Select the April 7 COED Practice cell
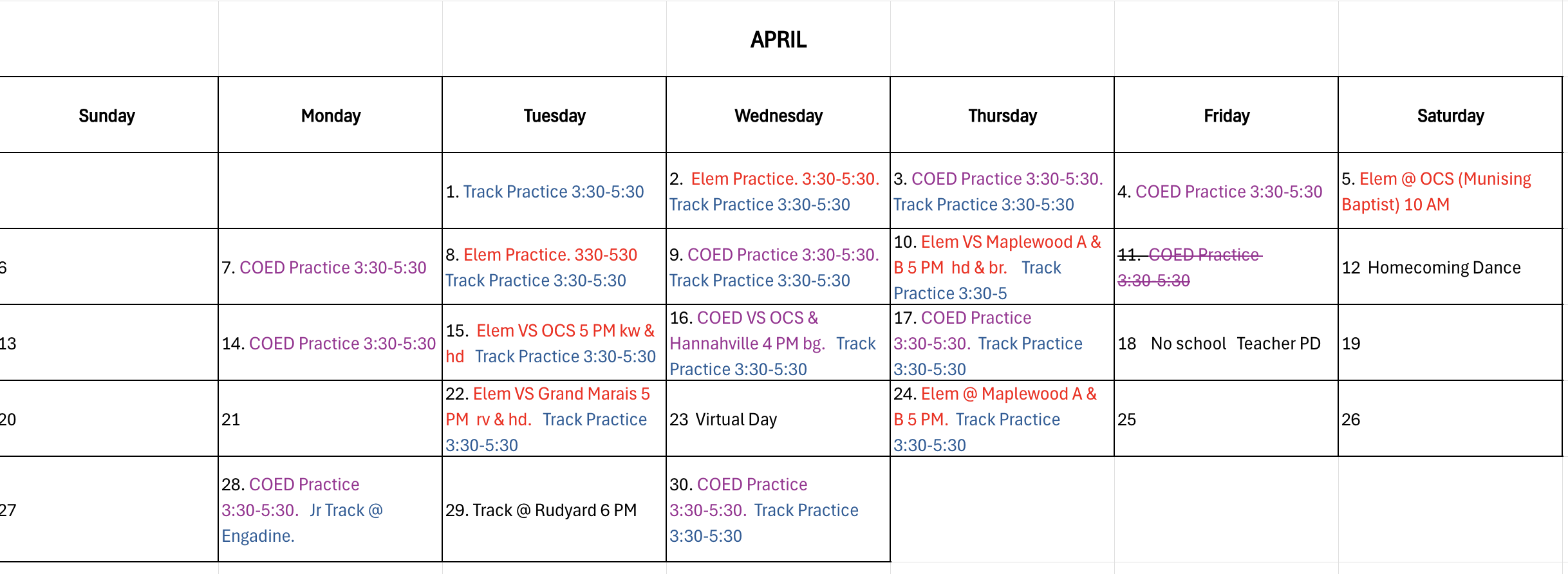Image resolution: width=1568 pixels, height=574 pixels. pyautogui.click(x=330, y=267)
